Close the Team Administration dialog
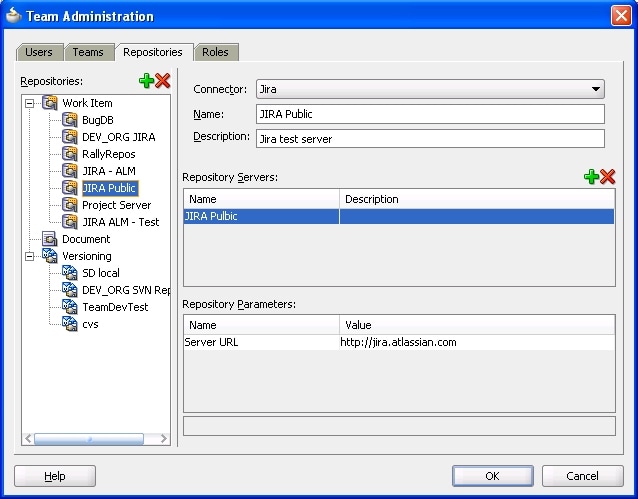Screen dimensions: 638x499 tap(621, 16)
